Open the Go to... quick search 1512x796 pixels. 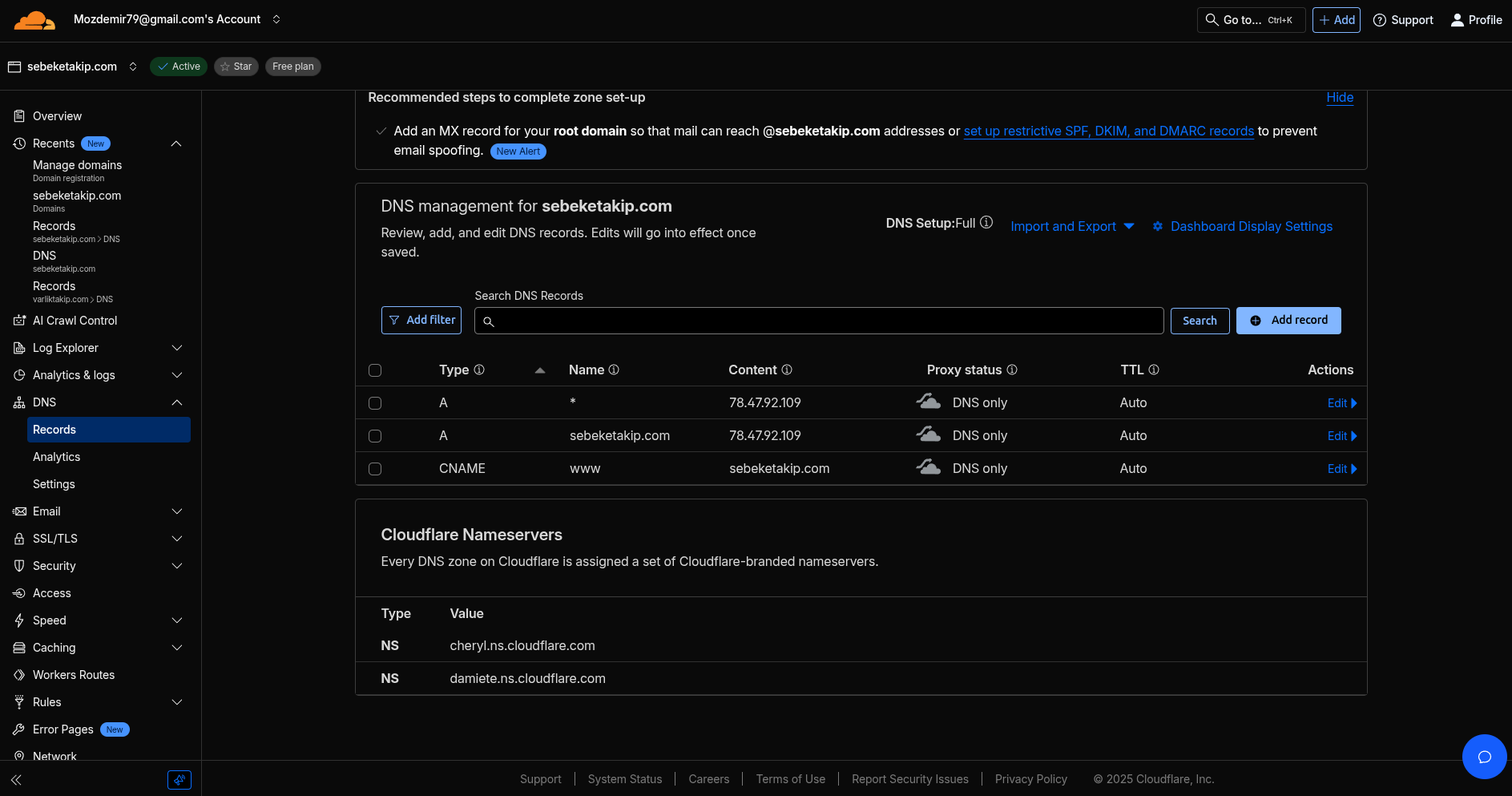tap(1251, 20)
